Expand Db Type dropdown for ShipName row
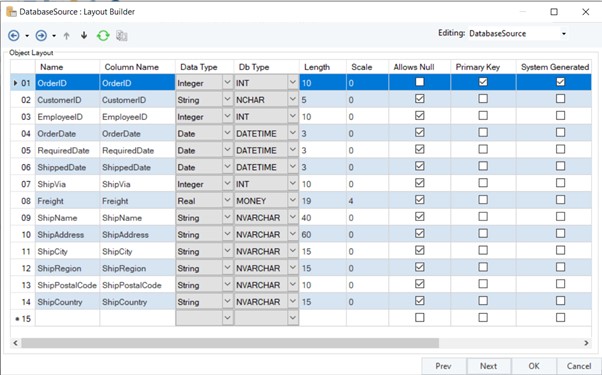This screenshot has height=375, width=602. 293,217
